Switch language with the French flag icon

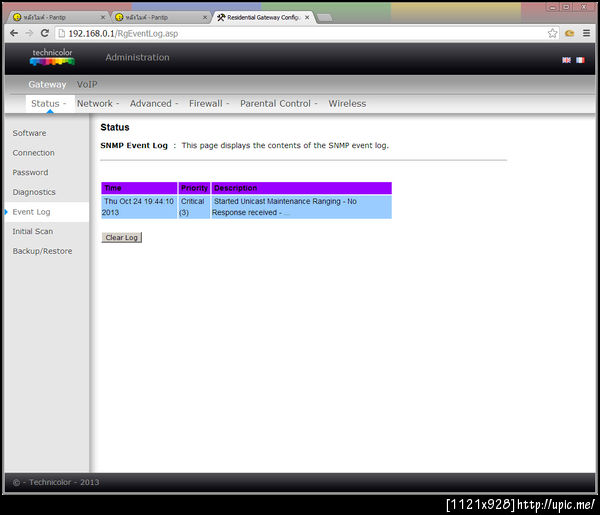[580, 60]
